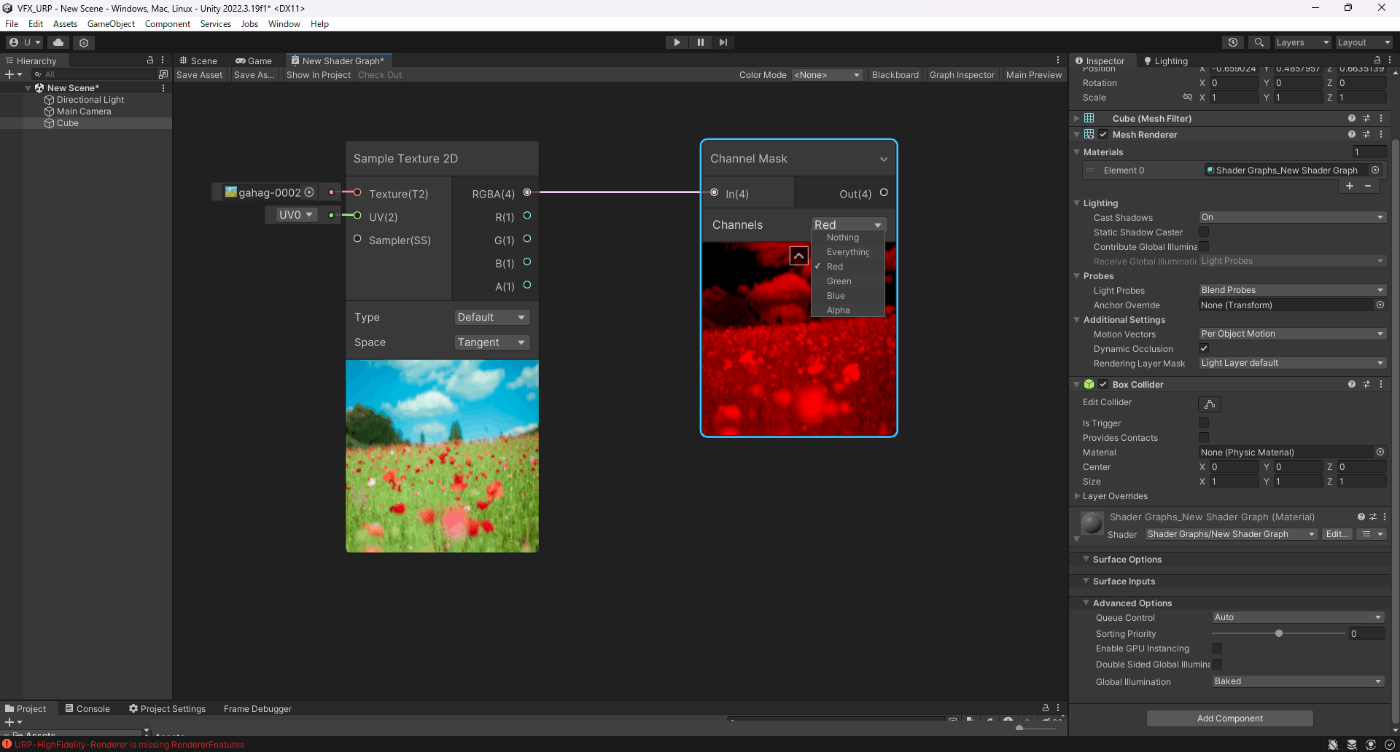Toggle the Graph Inspector panel
Screen dimensions: 1400x752
point(962,75)
